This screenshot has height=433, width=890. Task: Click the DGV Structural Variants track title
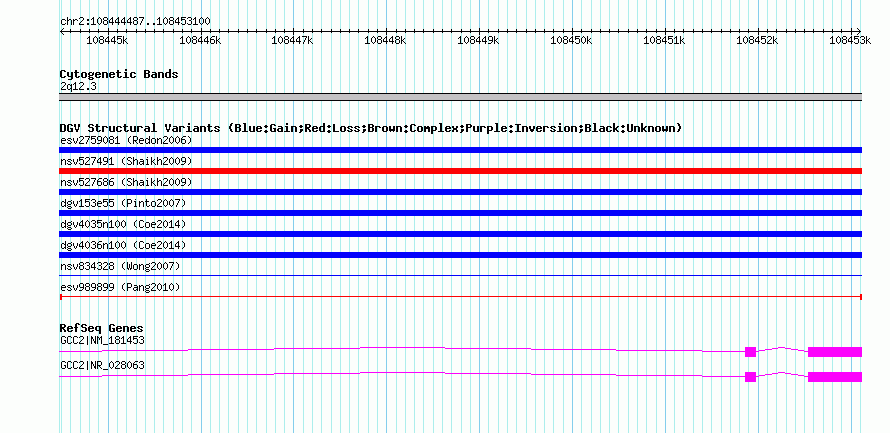point(371,128)
